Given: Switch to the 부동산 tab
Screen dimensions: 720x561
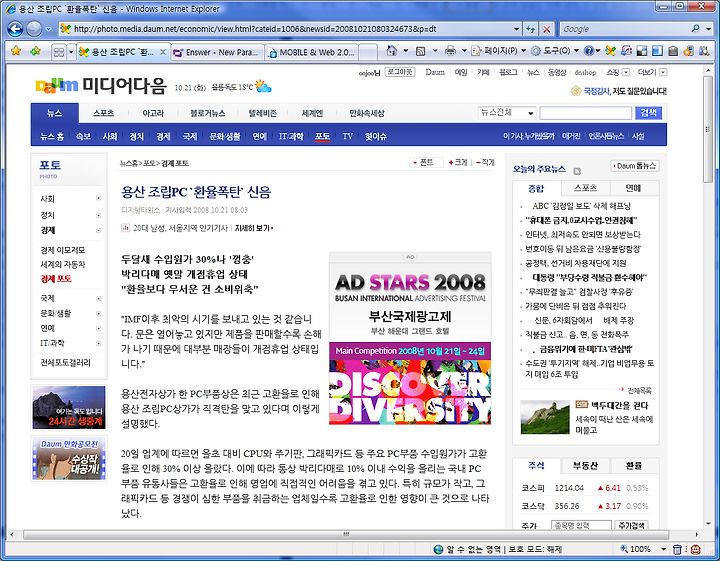Looking at the screenshot, I should click(585, 466).
